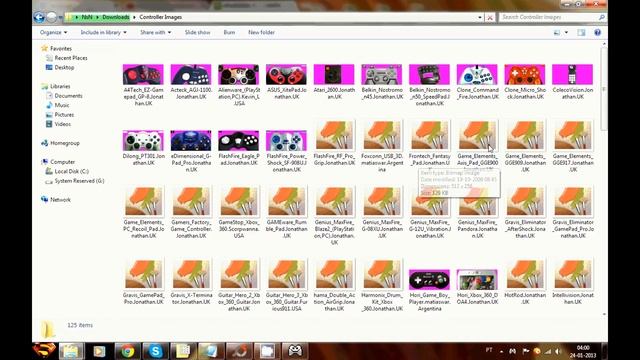Viewport: 640px width, 360px height.
Task: Go to NsN in the address path
Action: 87,17
